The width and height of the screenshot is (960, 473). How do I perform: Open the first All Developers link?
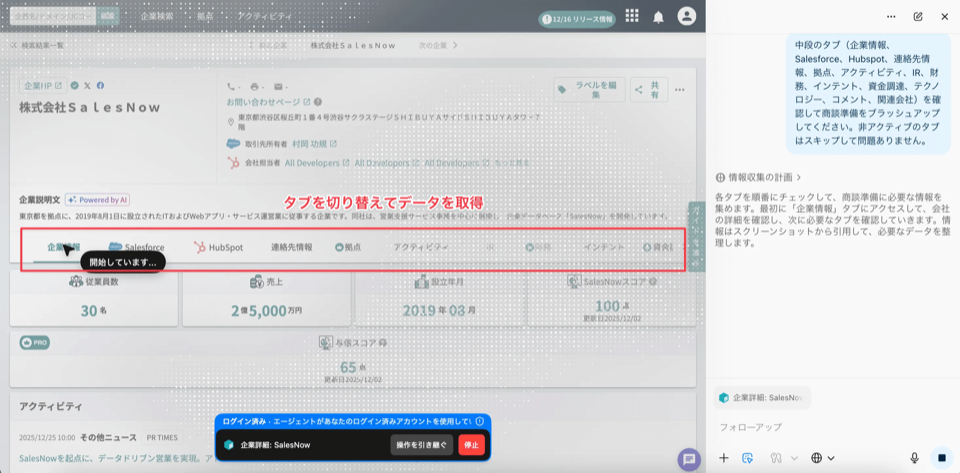point(317,163)
